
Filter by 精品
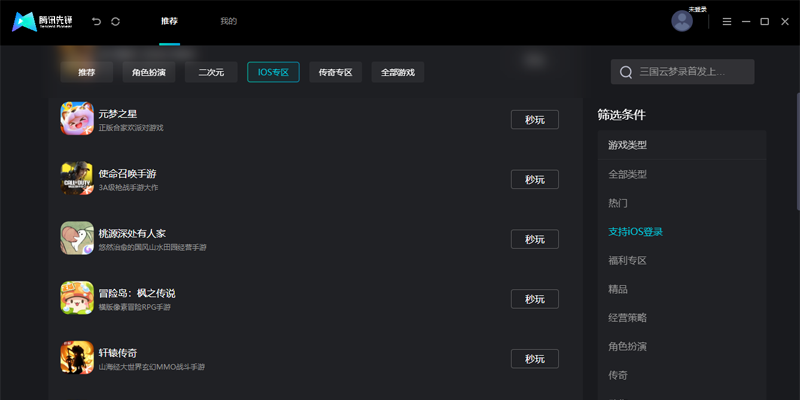pos(618,289)
